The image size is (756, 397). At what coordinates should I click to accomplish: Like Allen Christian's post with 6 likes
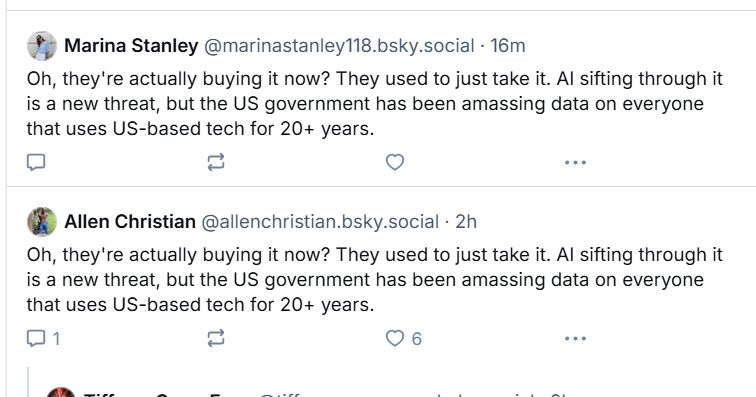[x=404, y=338]
